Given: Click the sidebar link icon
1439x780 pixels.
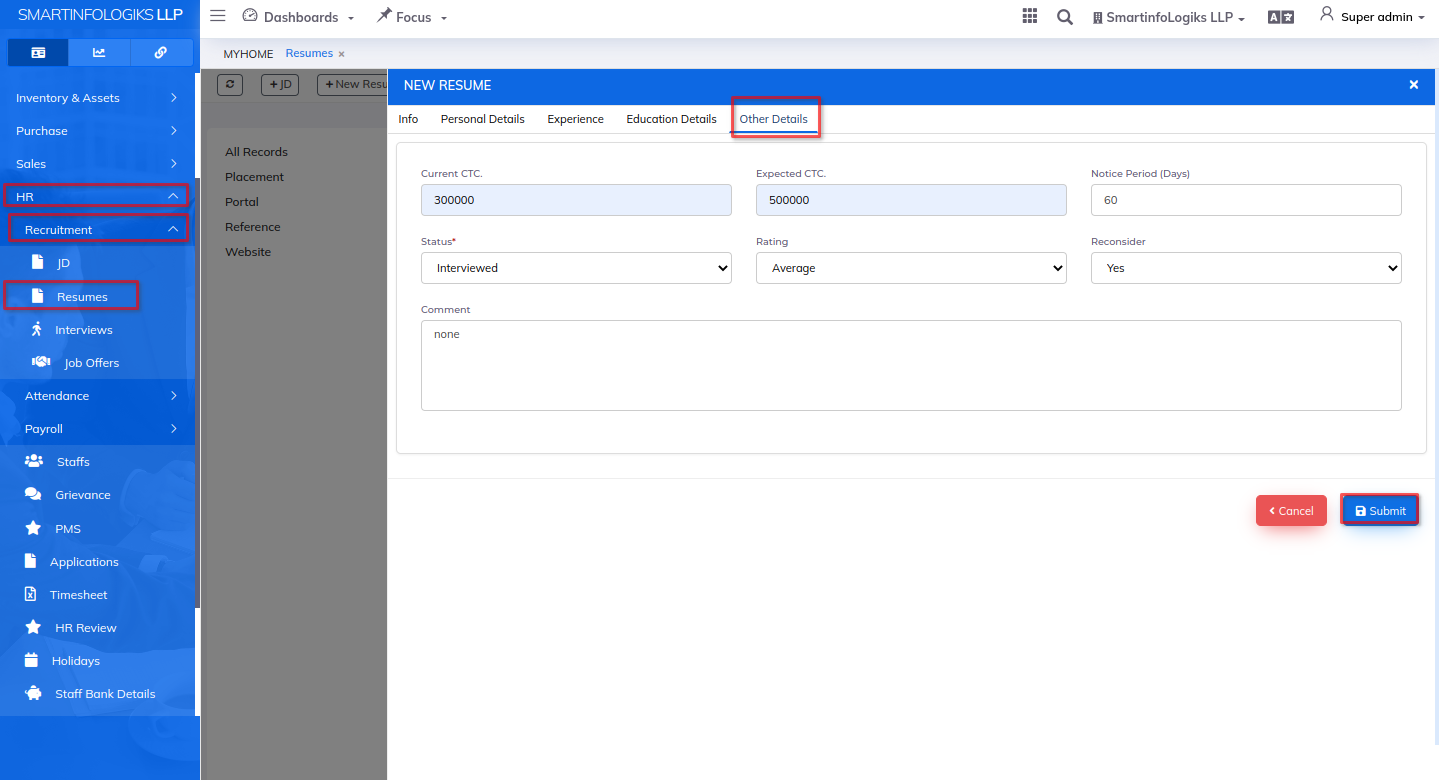Looking at the screenshot, I should pyautogui.click(x=161, y=53).
